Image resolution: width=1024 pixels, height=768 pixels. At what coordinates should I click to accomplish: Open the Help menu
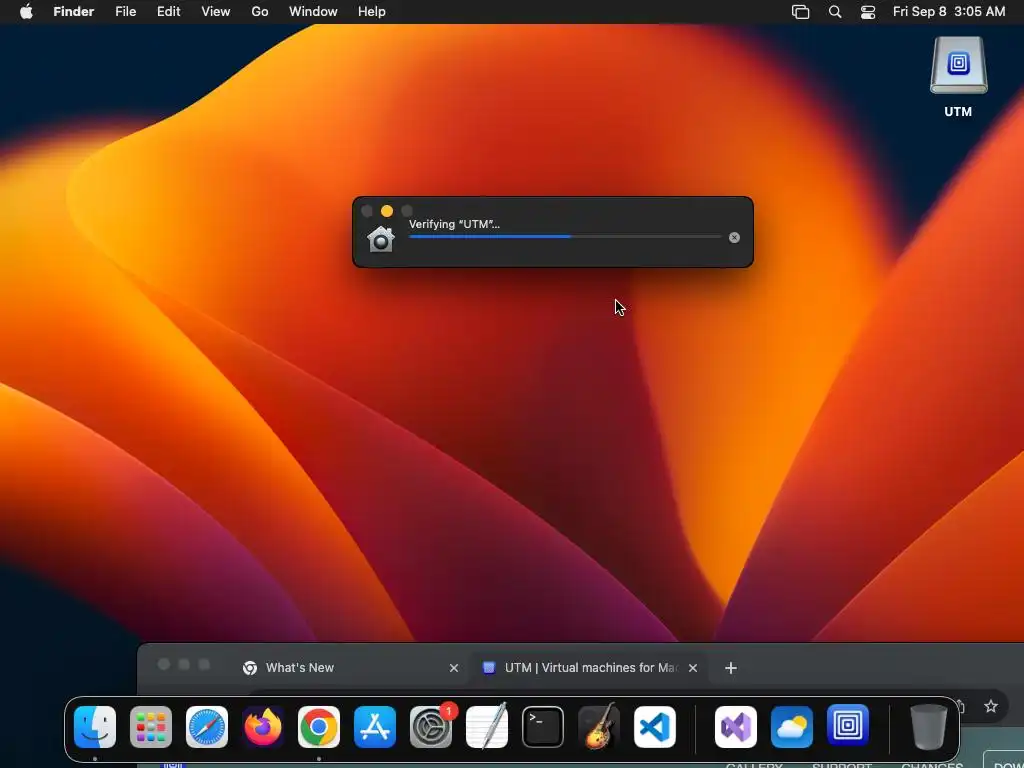[372, 12]
